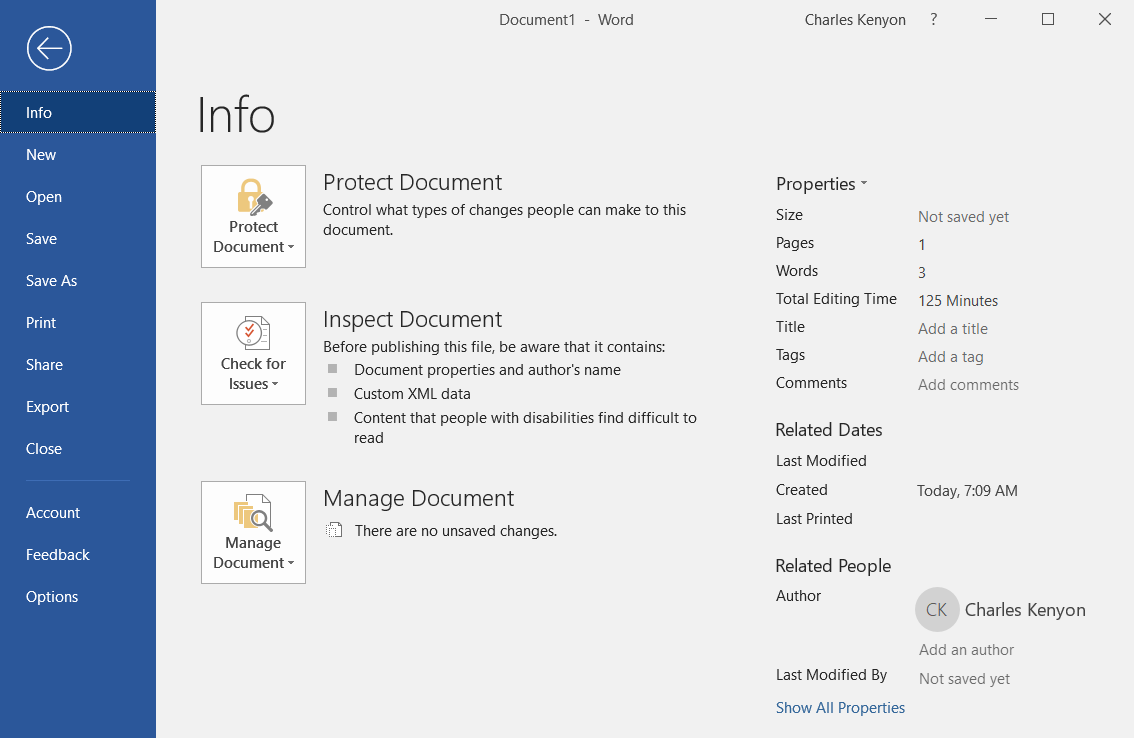Click the Add a title field
The width and height of the screenshot is (1134, 738).
point(952,328)
